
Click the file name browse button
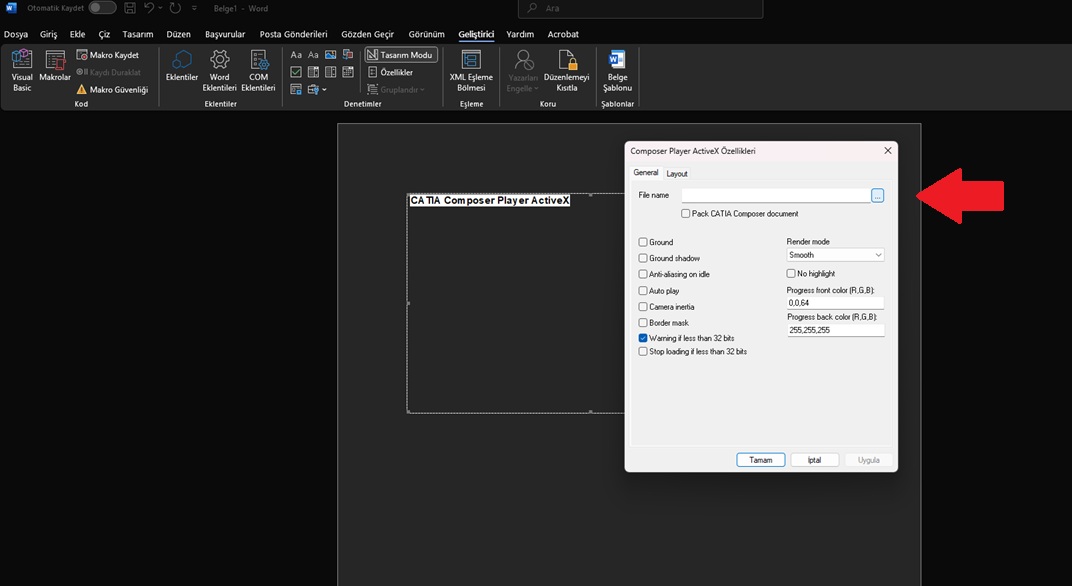pyautogui.click(x=877, y=196)
